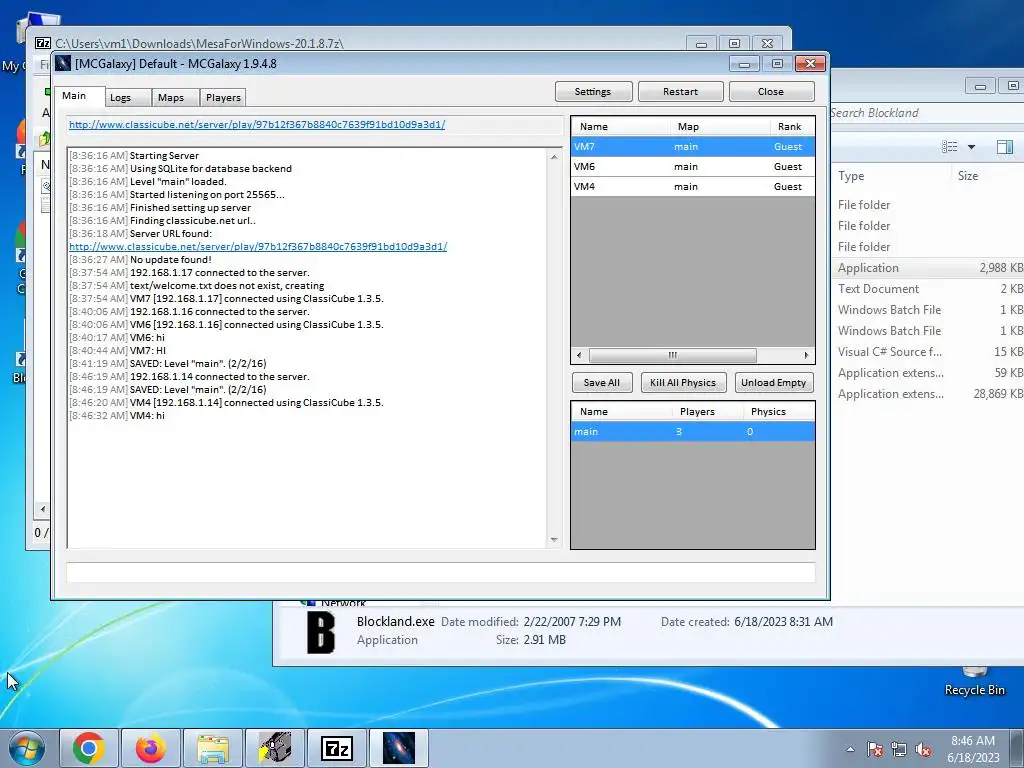Image resolution: width=1024 pixels, height=768 pixels.
Task: Click the log scroll down arrow
Action: click(554, 540)
